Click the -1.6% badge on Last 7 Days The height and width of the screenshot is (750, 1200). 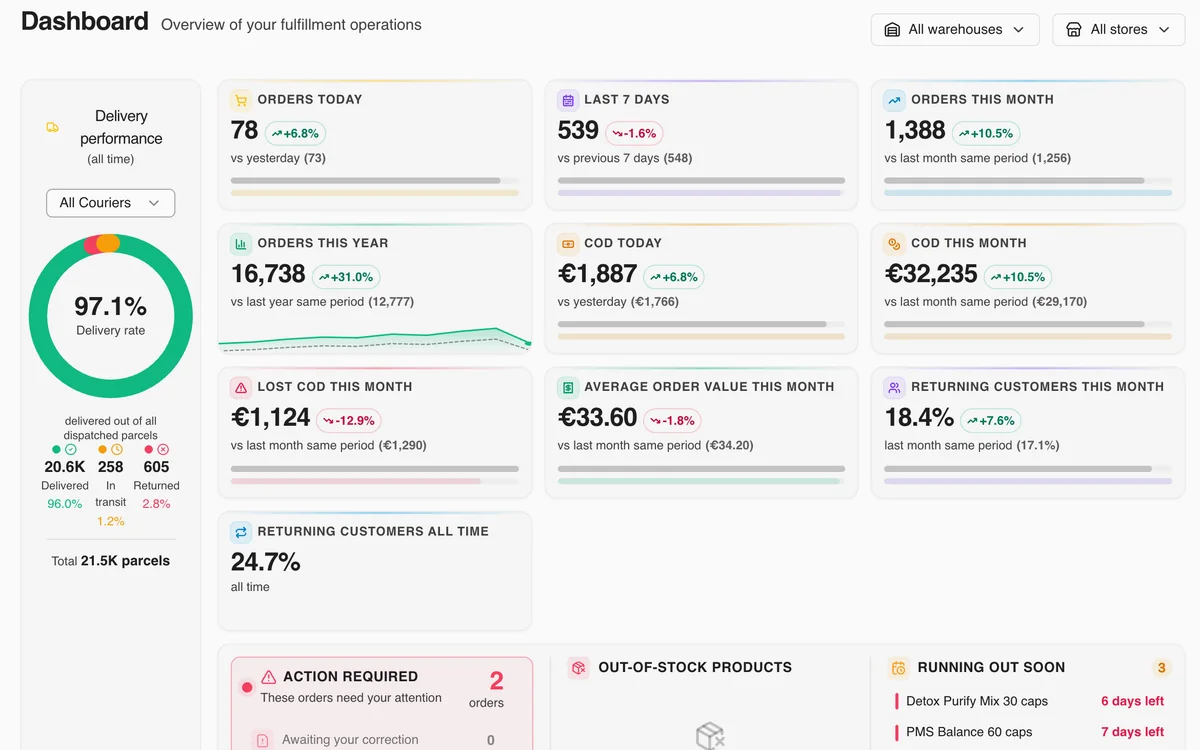tap(634, 133)
